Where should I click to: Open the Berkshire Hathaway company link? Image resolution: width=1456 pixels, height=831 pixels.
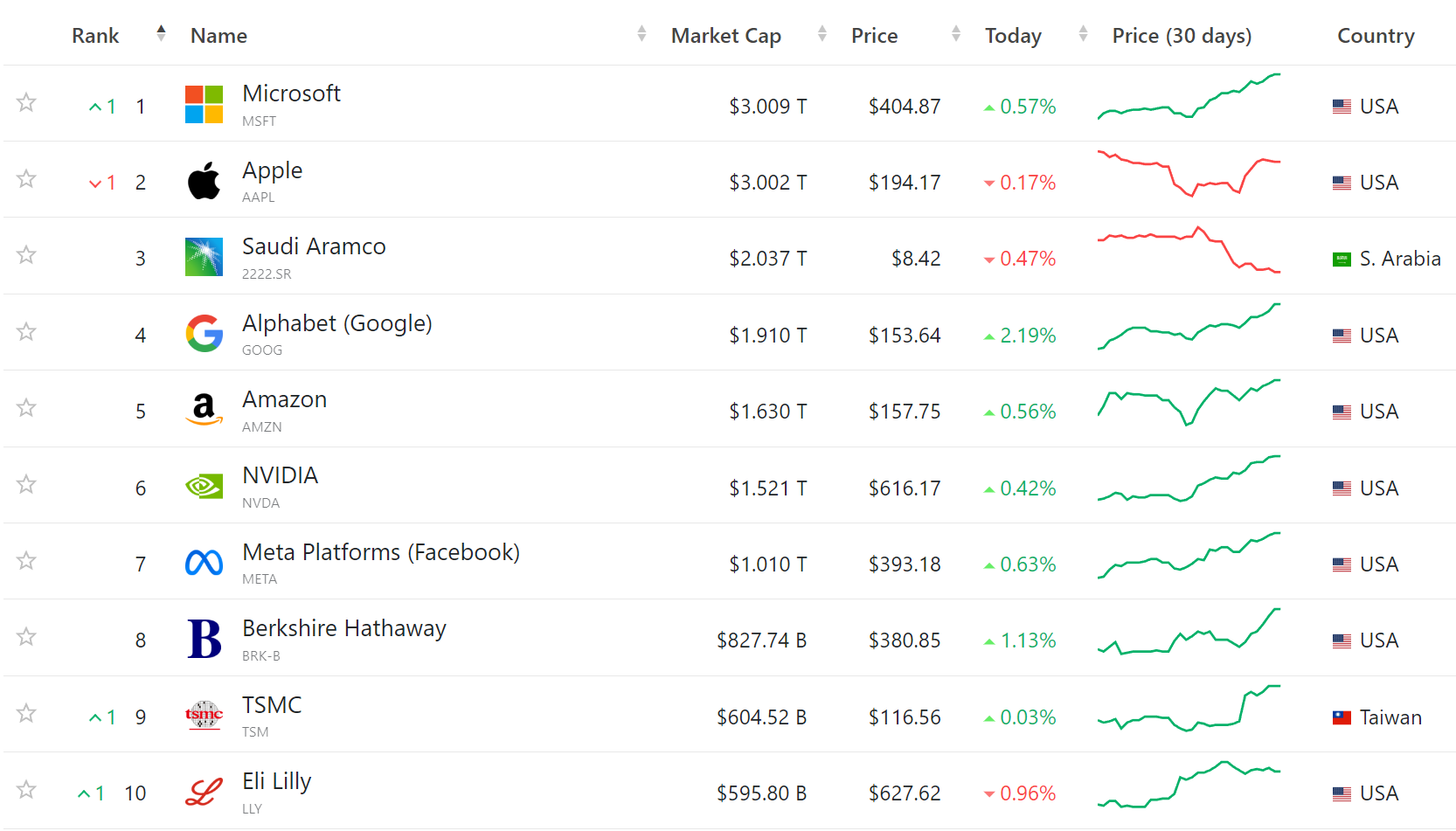click(x=343, y=628)
